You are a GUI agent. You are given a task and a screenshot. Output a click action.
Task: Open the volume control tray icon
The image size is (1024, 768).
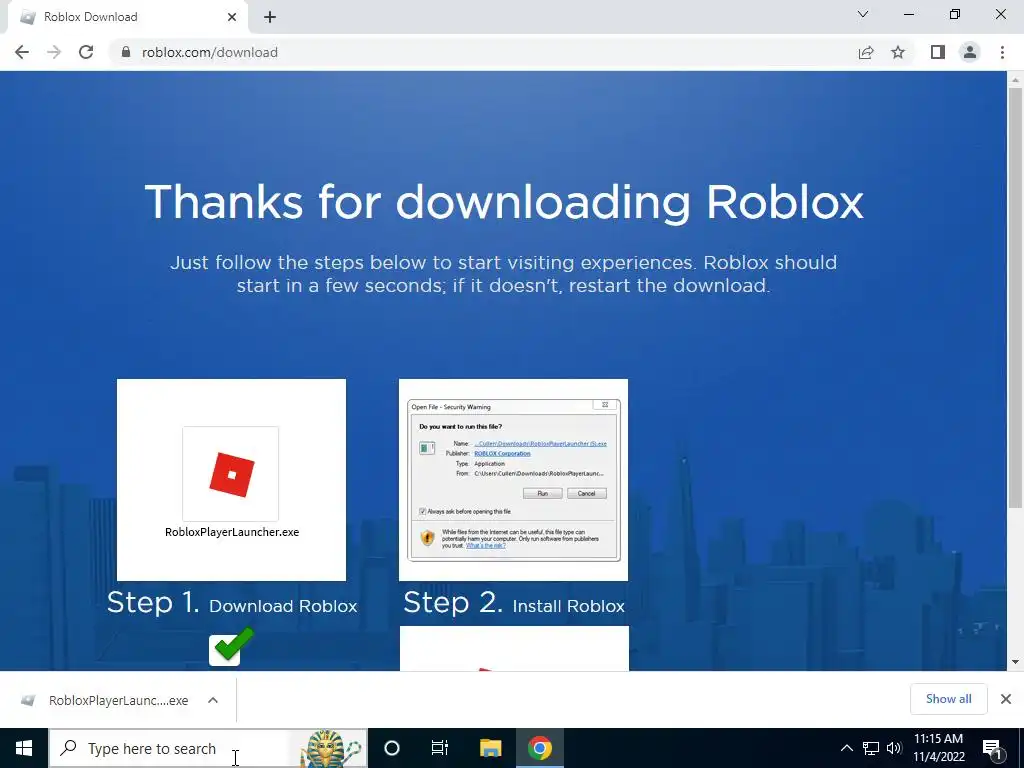(894, 748)
